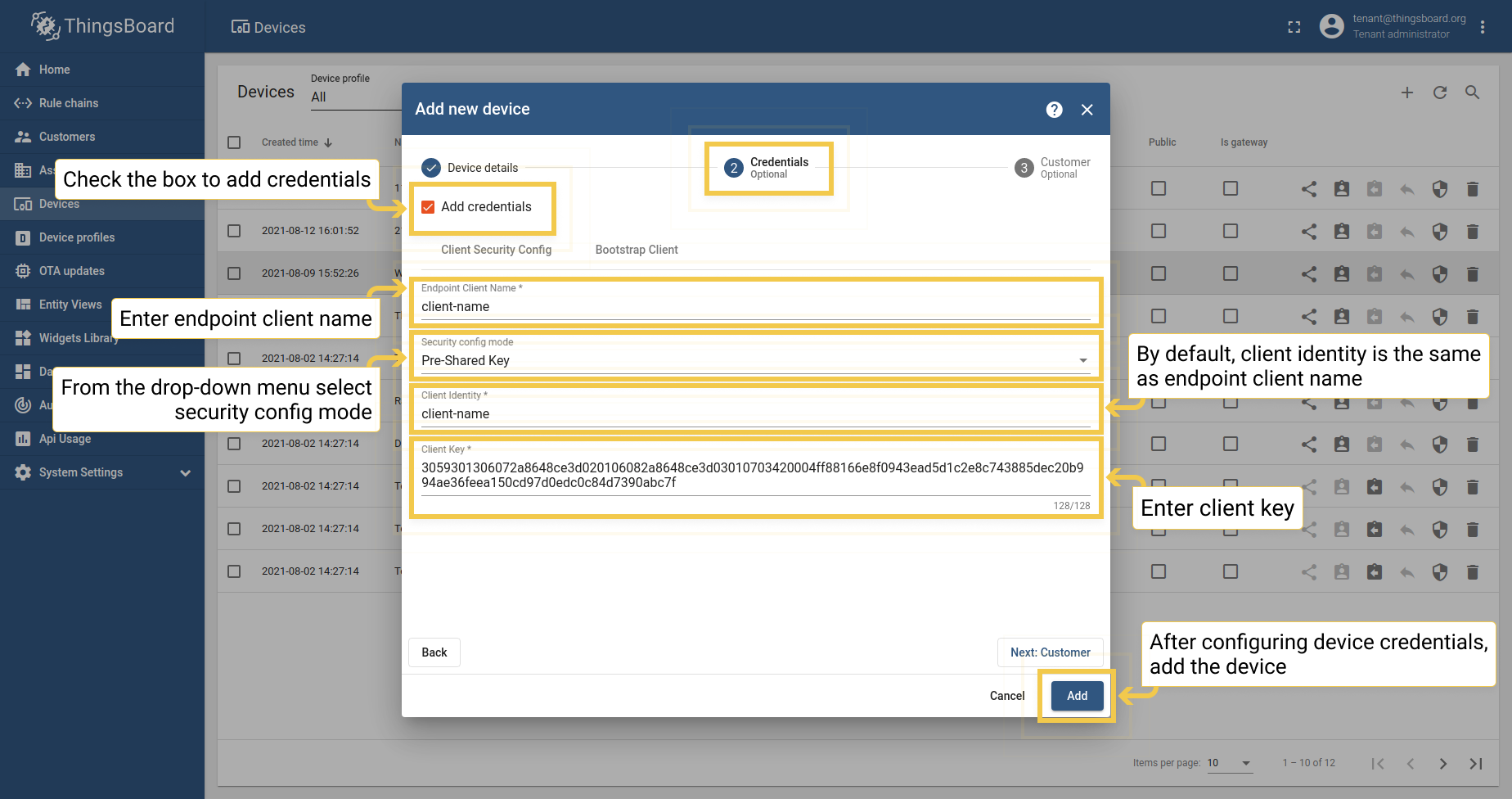Screen dimensions: 1512x799
Task: Click the Add button to create device
Action: (x=1077, y=695)
